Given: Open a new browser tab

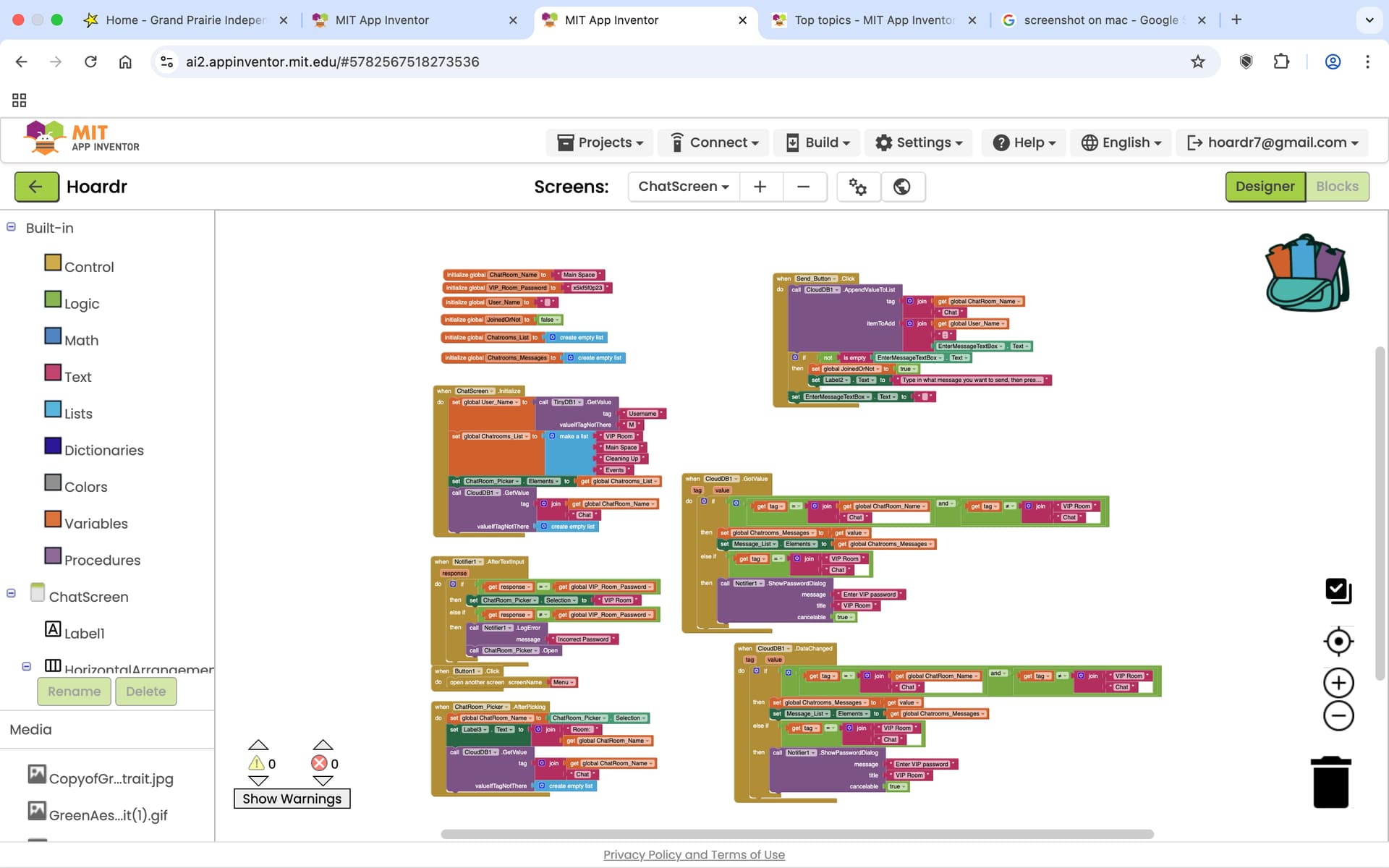Looking at the screenshot, I should pyautogui.click(x=1236, y=20).
